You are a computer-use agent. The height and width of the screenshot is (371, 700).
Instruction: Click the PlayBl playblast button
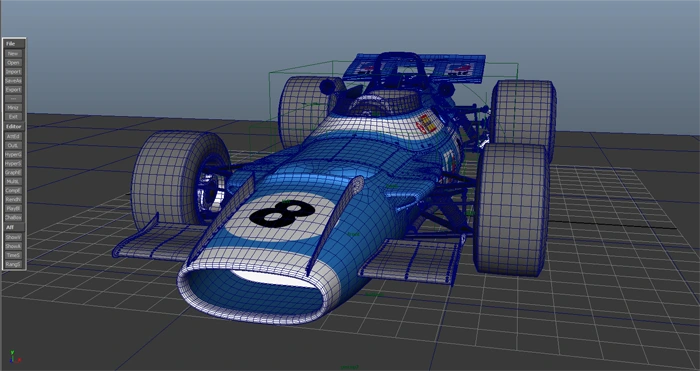pyautogui.click(x=13, y=208)
